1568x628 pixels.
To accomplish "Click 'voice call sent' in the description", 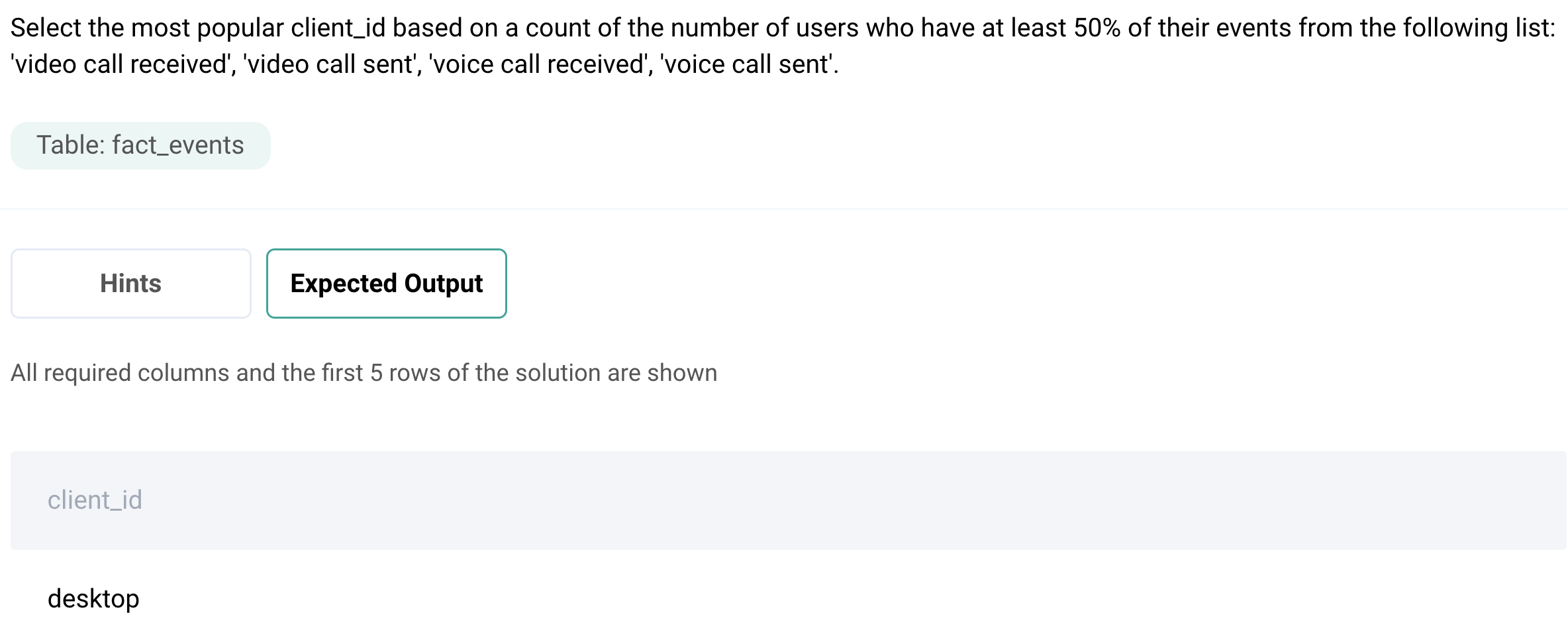I will point(747,64).
